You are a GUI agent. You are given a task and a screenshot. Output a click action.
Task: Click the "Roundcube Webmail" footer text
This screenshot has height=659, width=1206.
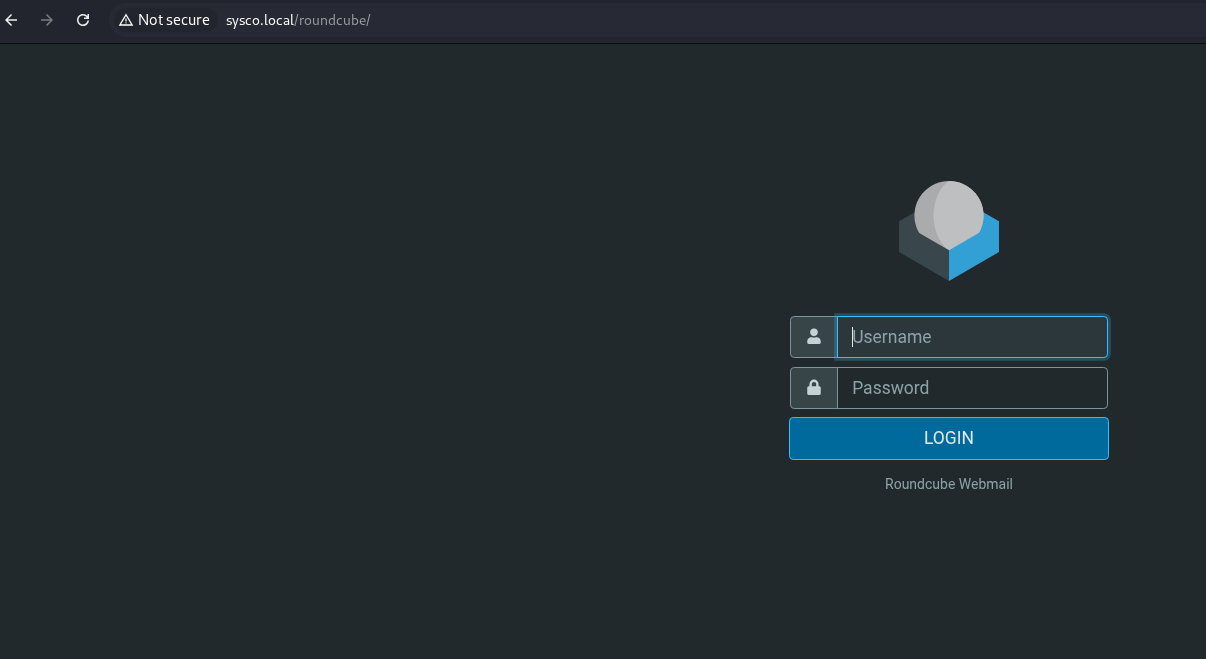pos(948,484)
